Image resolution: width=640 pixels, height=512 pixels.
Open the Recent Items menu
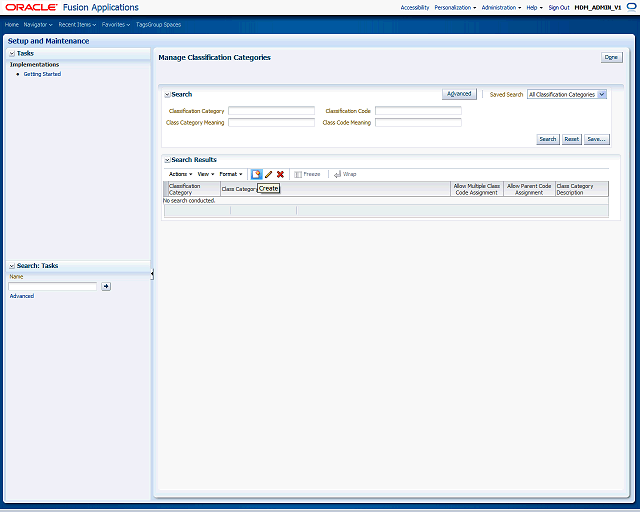pyautogui.click(x=77, y=24)
